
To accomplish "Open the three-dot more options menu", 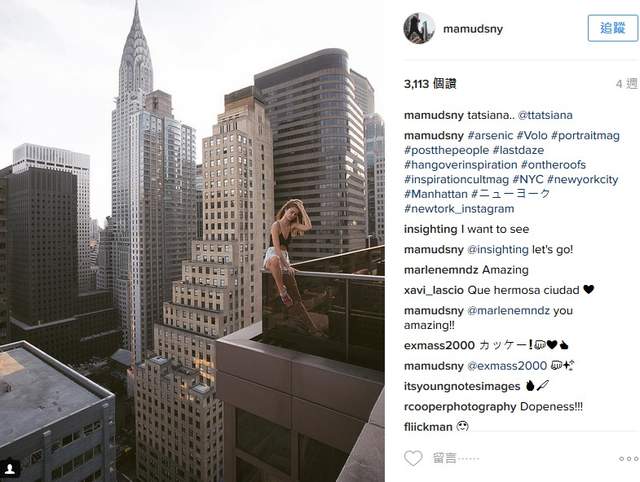I will (x=629, y=459).
